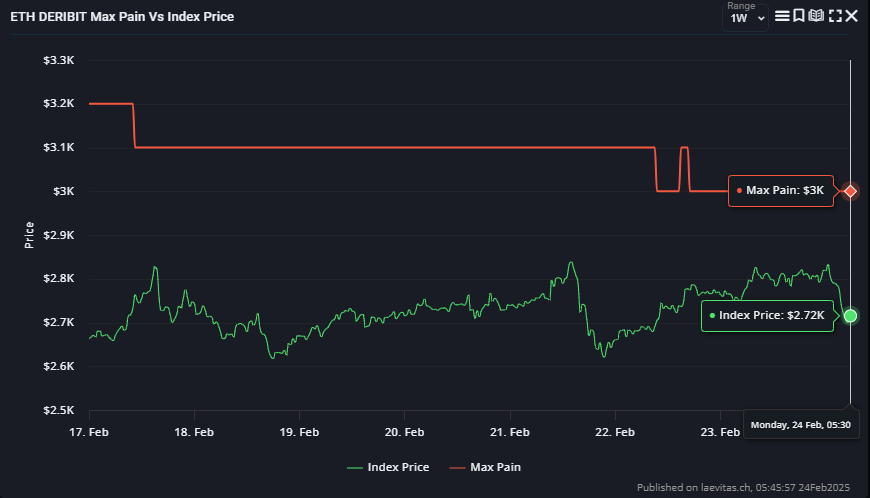Viewport: 870px width, 498px height.
Task: Click the 'Monday, 24 Feb, 05:30' date tooltip
Action: click(800, 425)
